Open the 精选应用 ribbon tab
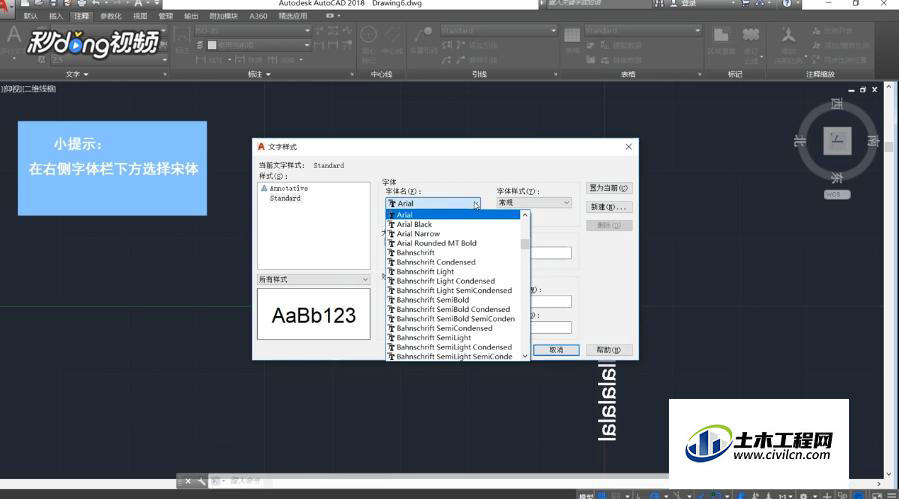The image size is (899, 499). (293, 16)
